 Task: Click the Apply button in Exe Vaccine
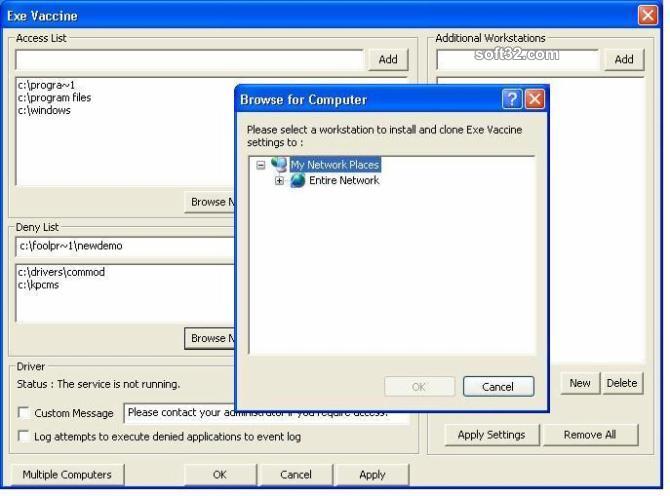372,475
